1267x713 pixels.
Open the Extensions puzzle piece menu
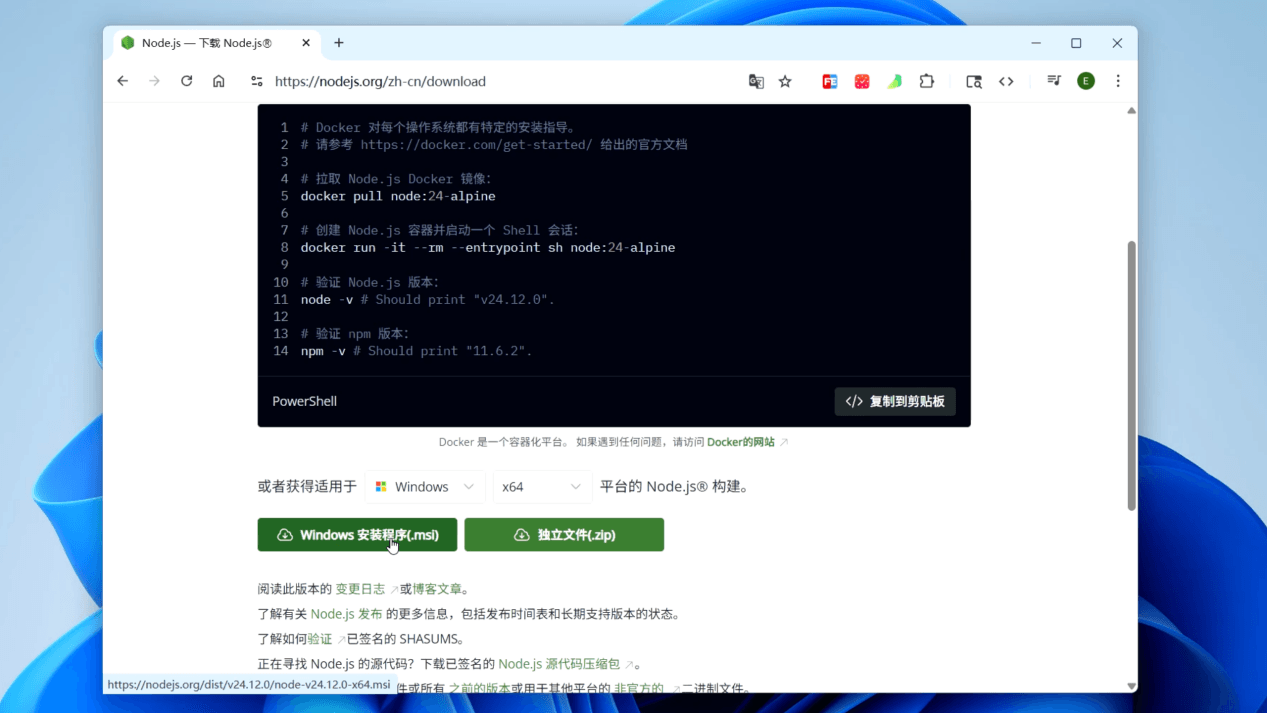[927, 82]
